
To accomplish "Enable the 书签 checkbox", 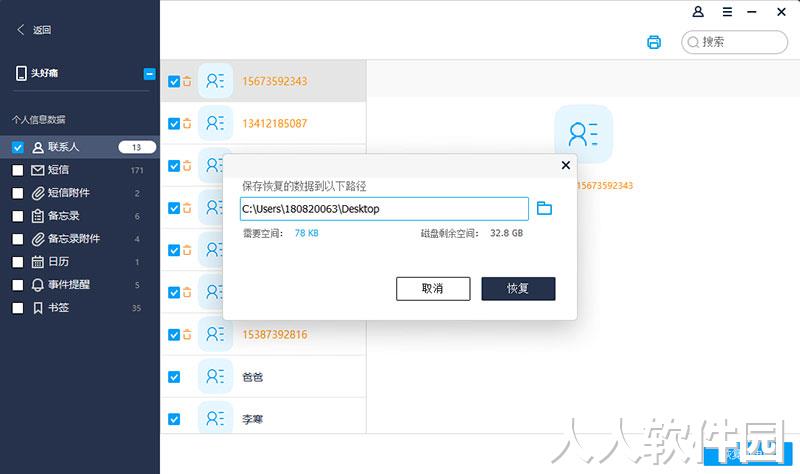I will point(18,308).
